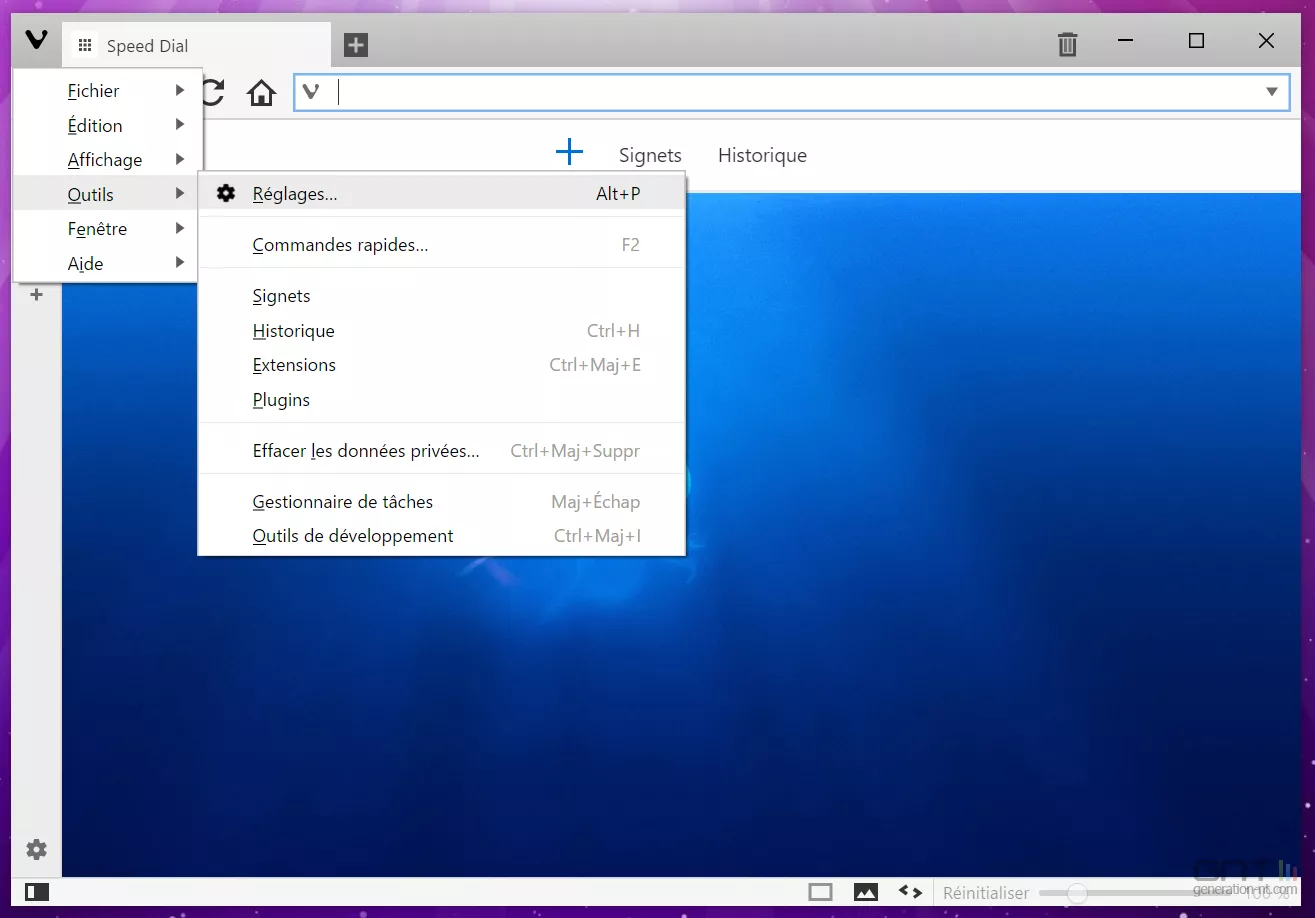Open Signets in Speed Dial navigation

coord(650,156)
